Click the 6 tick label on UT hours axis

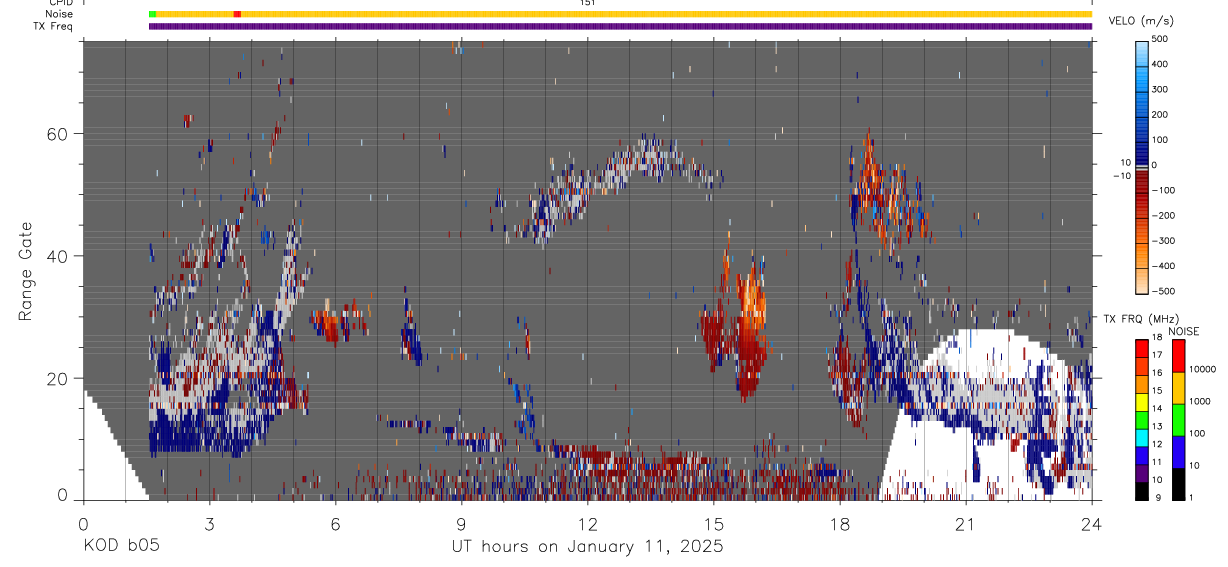[x=335, y=524]
